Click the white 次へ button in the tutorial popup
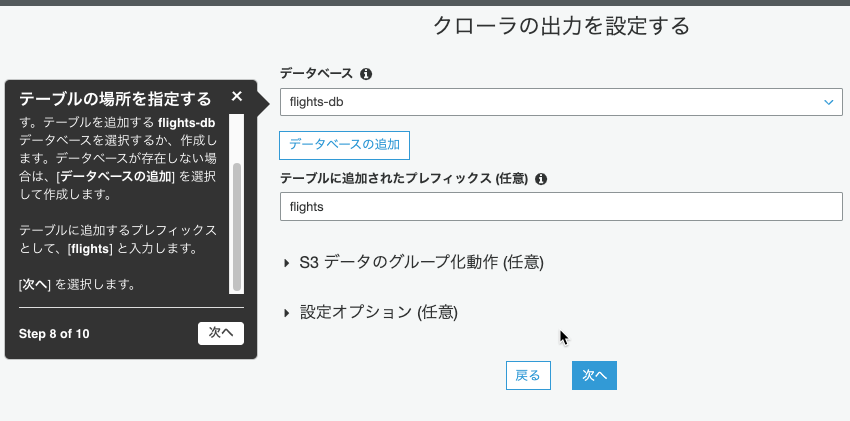Screen dimensions: 850x421 click(221, 333)
